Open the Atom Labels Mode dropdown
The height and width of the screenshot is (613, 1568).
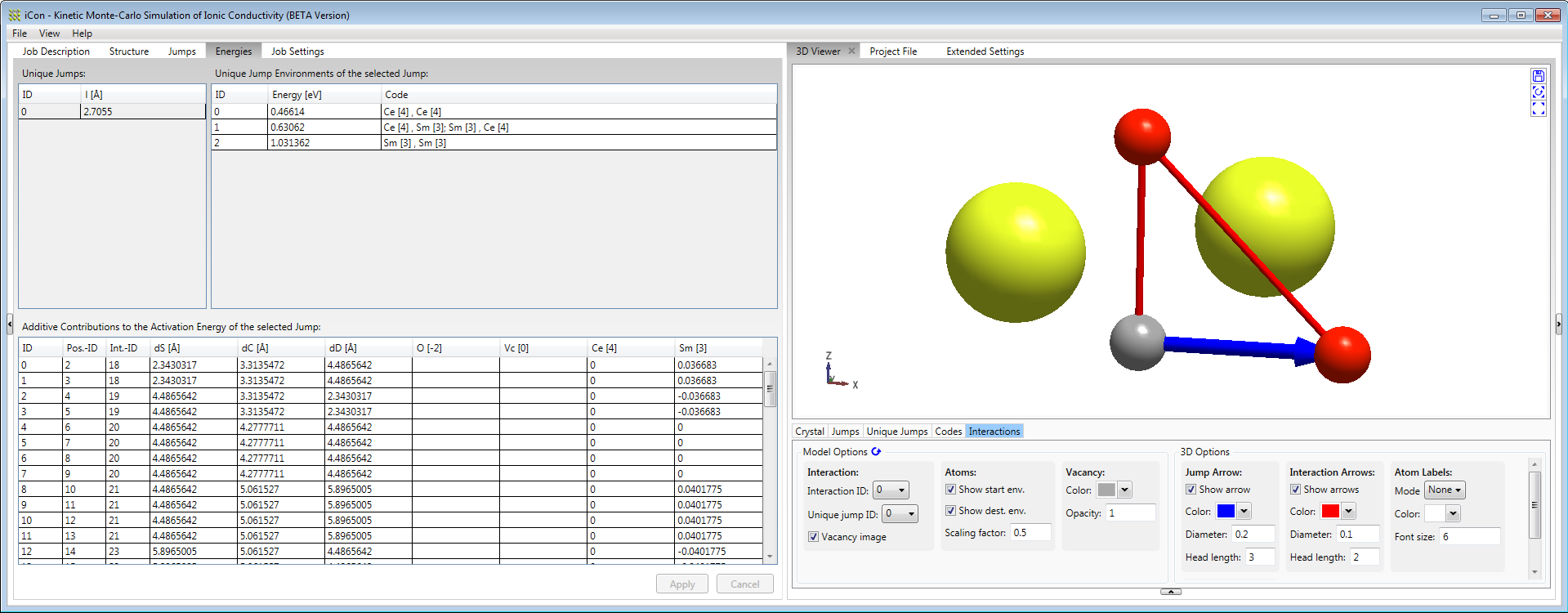pyautogui.click(x=1445, y=490)
